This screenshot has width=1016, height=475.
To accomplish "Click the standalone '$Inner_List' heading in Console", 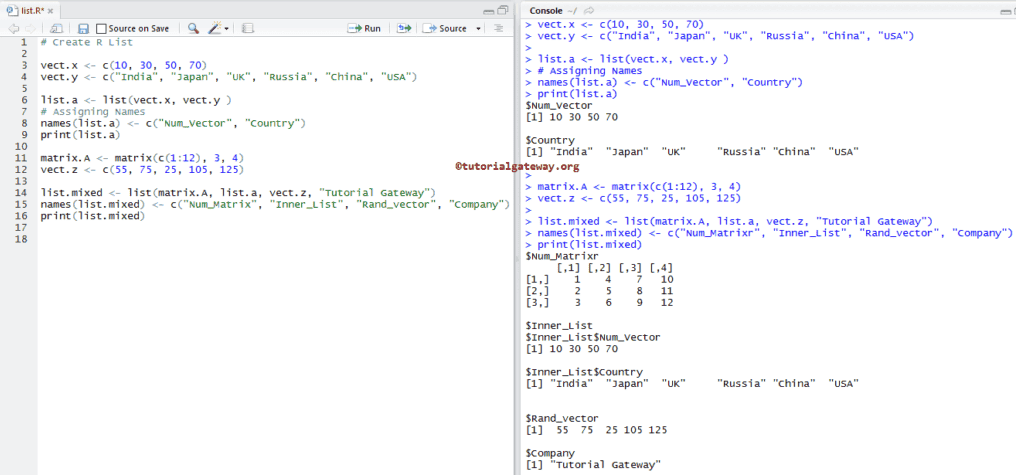I will 559,325.
